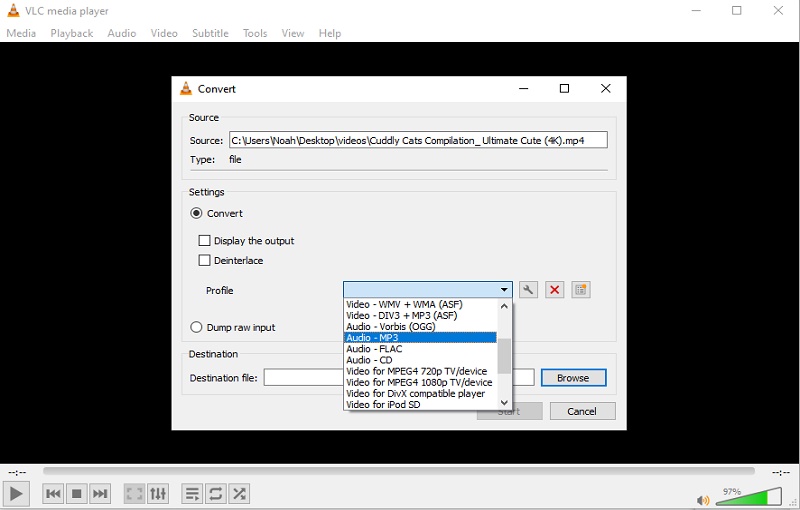
Task: Toggle loop repeat mode
Action: point(215,494)
